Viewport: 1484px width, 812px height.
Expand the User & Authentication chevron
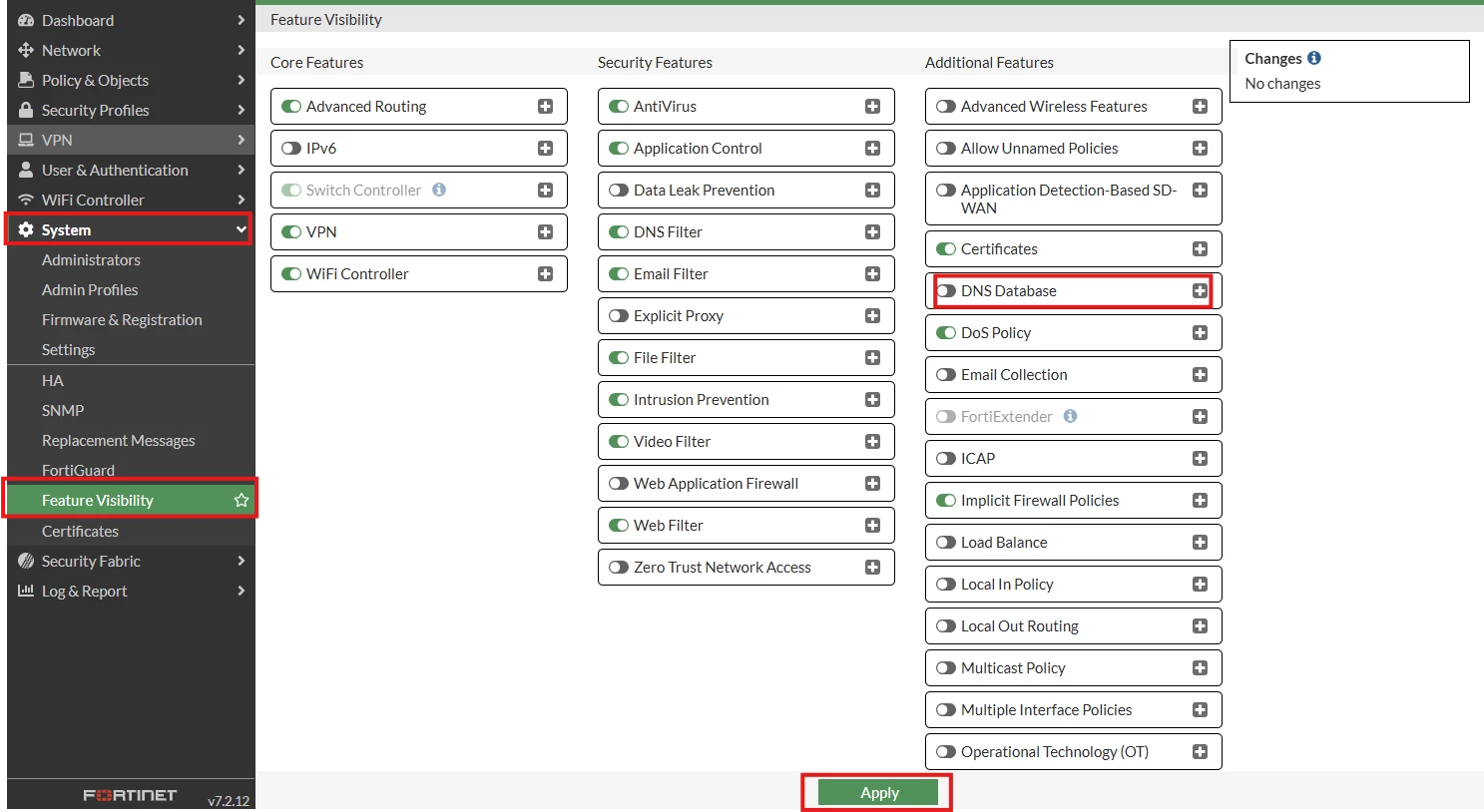pyautogui.click(x=242, y=170)
